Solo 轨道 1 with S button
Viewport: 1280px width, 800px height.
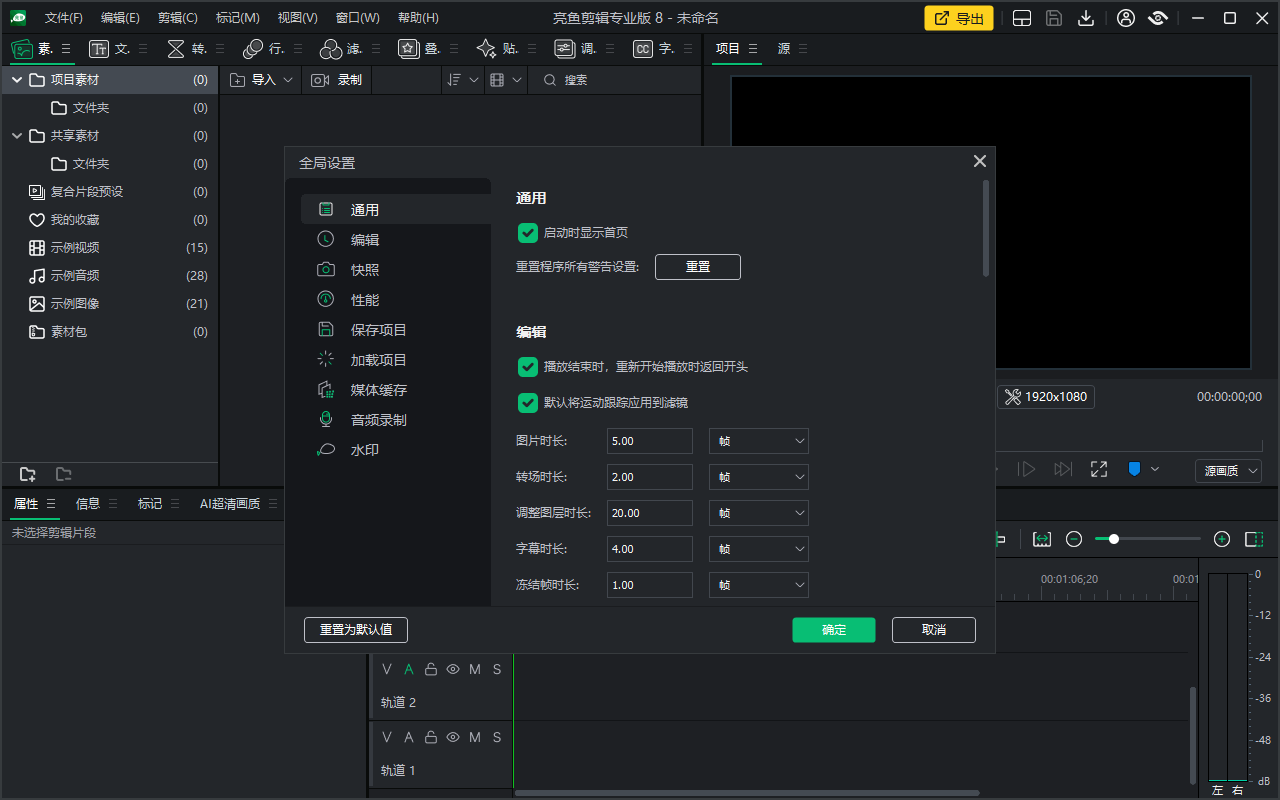(497, 737)
